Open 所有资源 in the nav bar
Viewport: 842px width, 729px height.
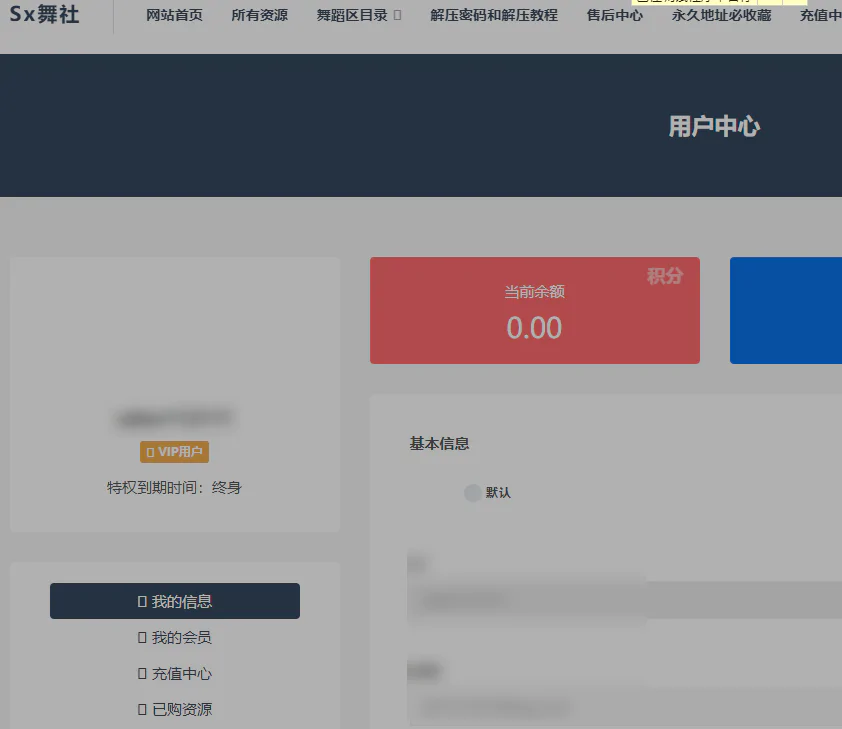(259, 15)
